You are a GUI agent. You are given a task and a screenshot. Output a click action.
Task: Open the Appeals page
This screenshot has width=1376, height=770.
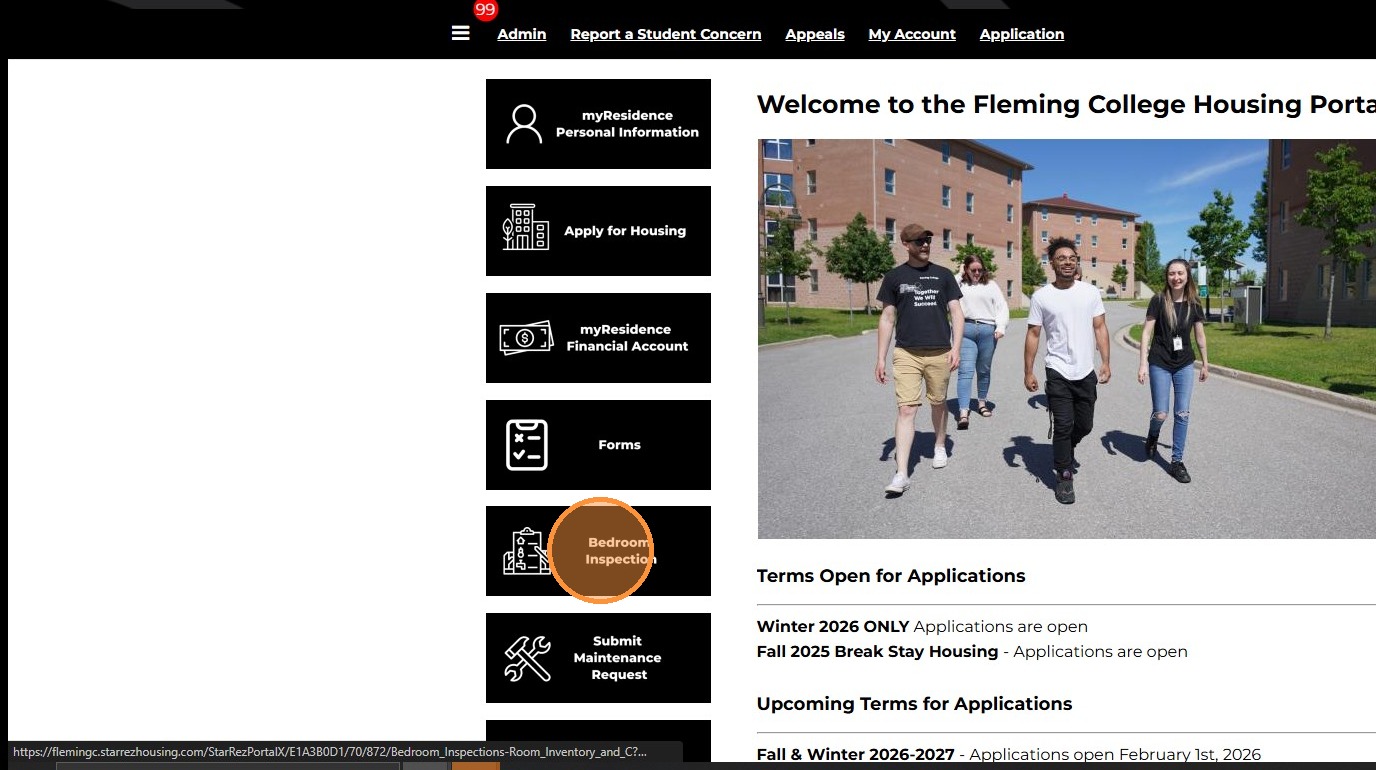coord(815,34)
